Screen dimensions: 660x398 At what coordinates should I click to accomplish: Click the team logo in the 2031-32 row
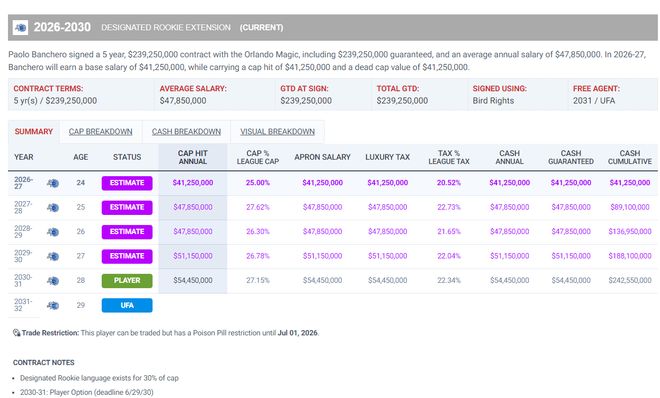[x=53, y=305]
